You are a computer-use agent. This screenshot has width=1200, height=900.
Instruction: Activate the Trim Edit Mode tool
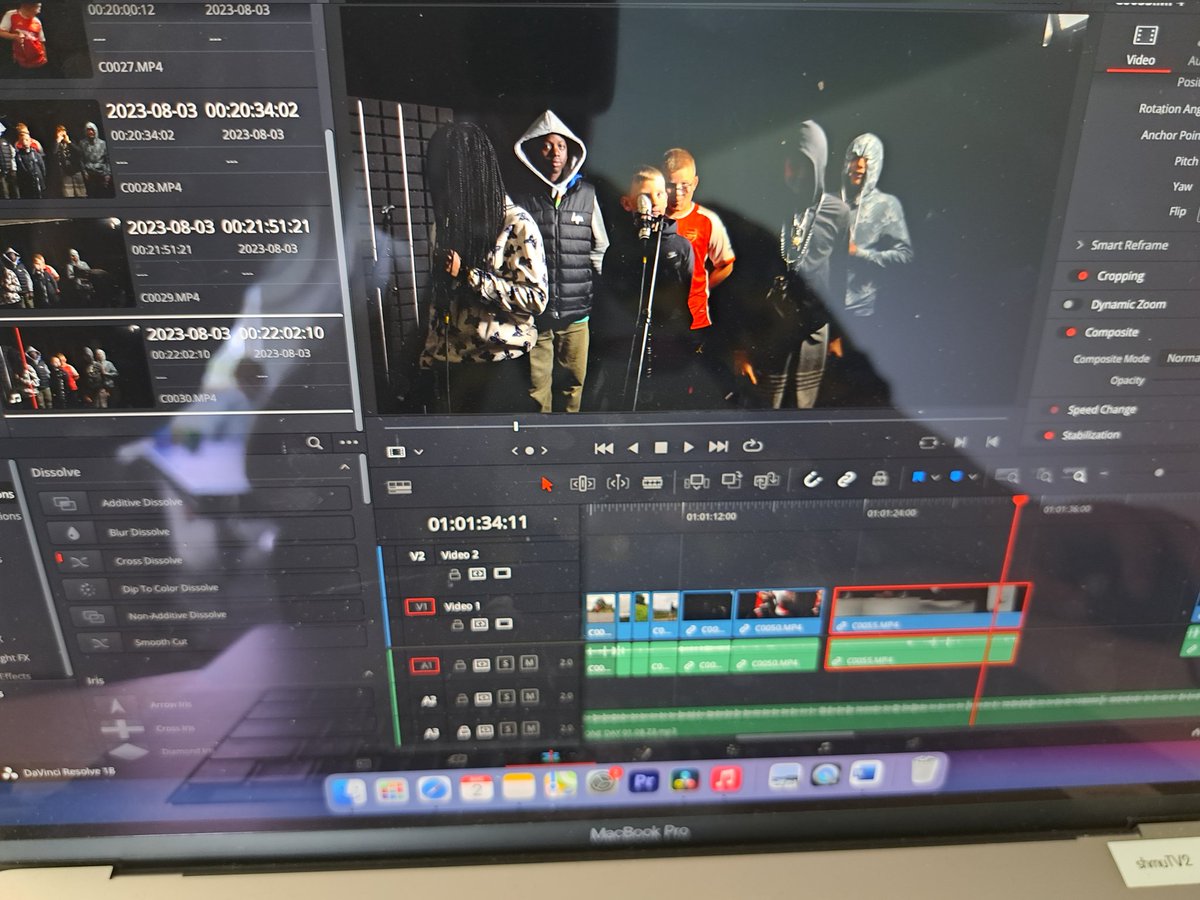coord(582,483)
